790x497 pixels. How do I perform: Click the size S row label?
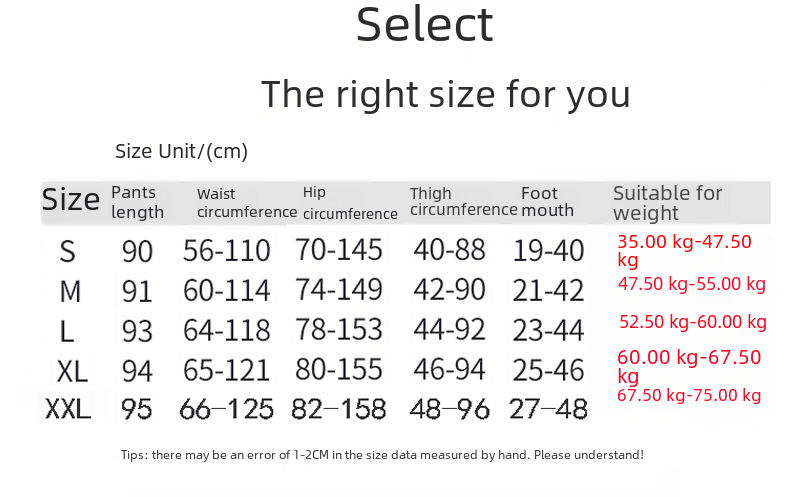click(x=68, y=251)
